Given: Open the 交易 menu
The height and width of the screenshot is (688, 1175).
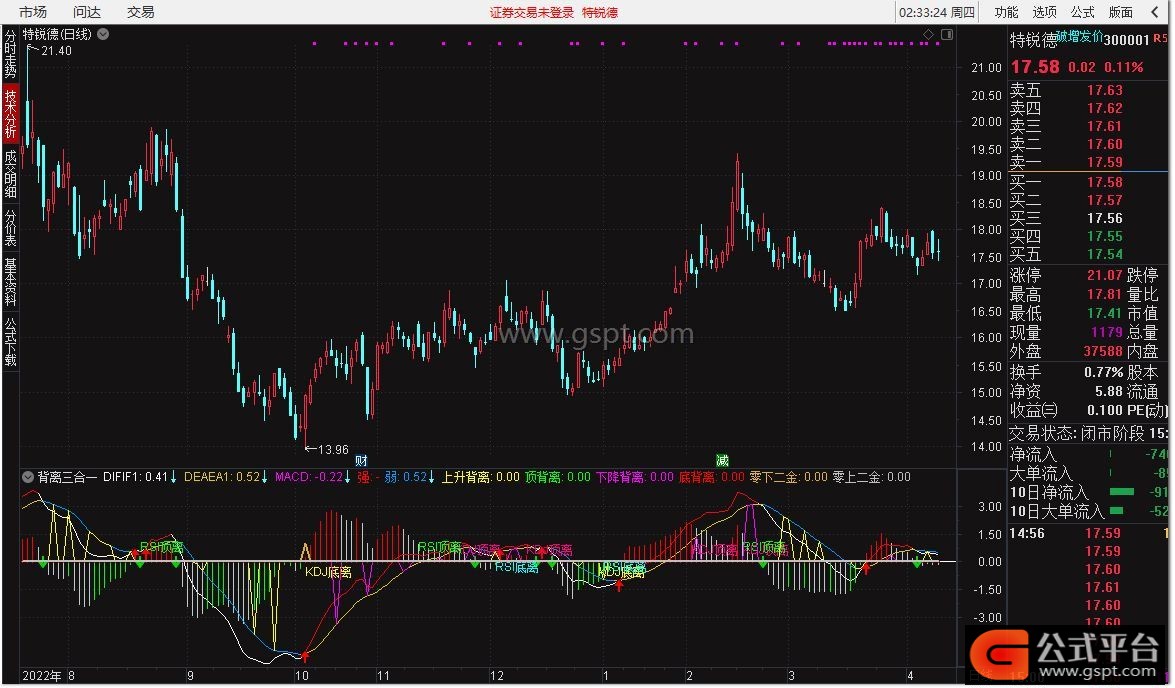Looking at the screenshot, I should [141, 12].
